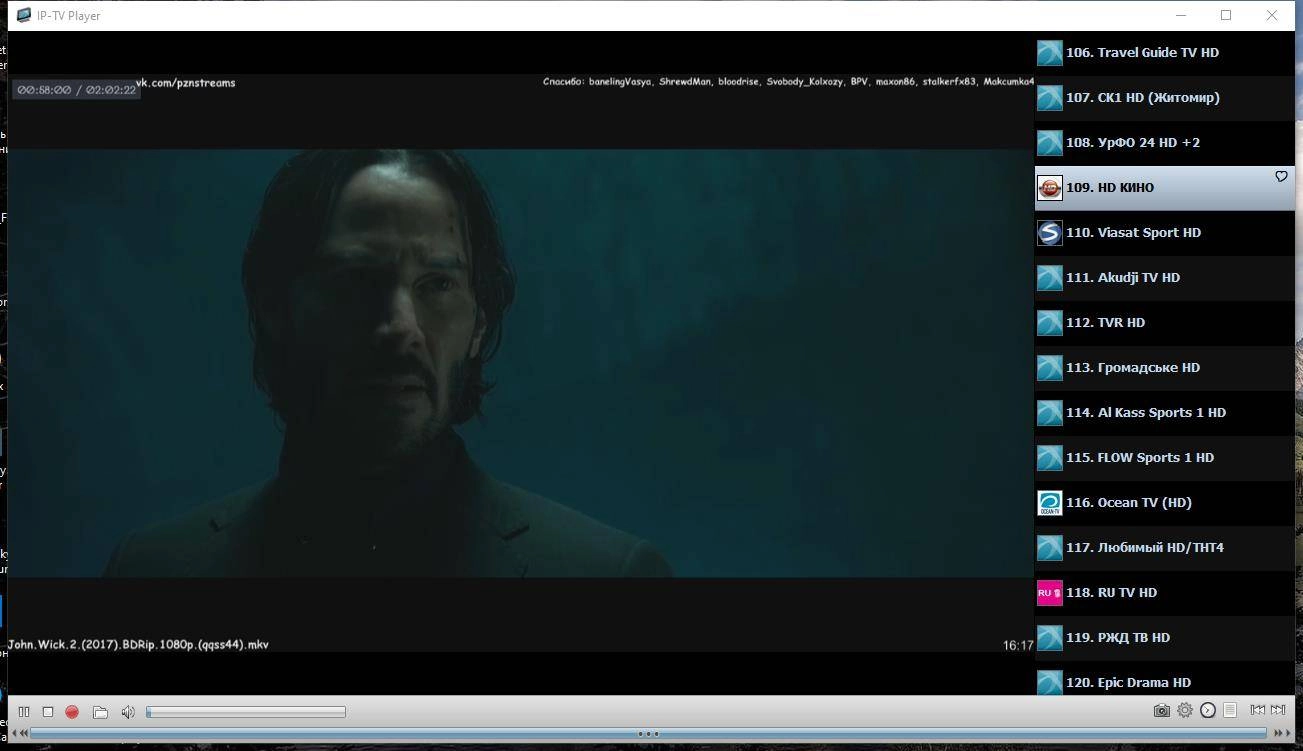Select channel 108. УрФО 24 HD +2

1164,143
